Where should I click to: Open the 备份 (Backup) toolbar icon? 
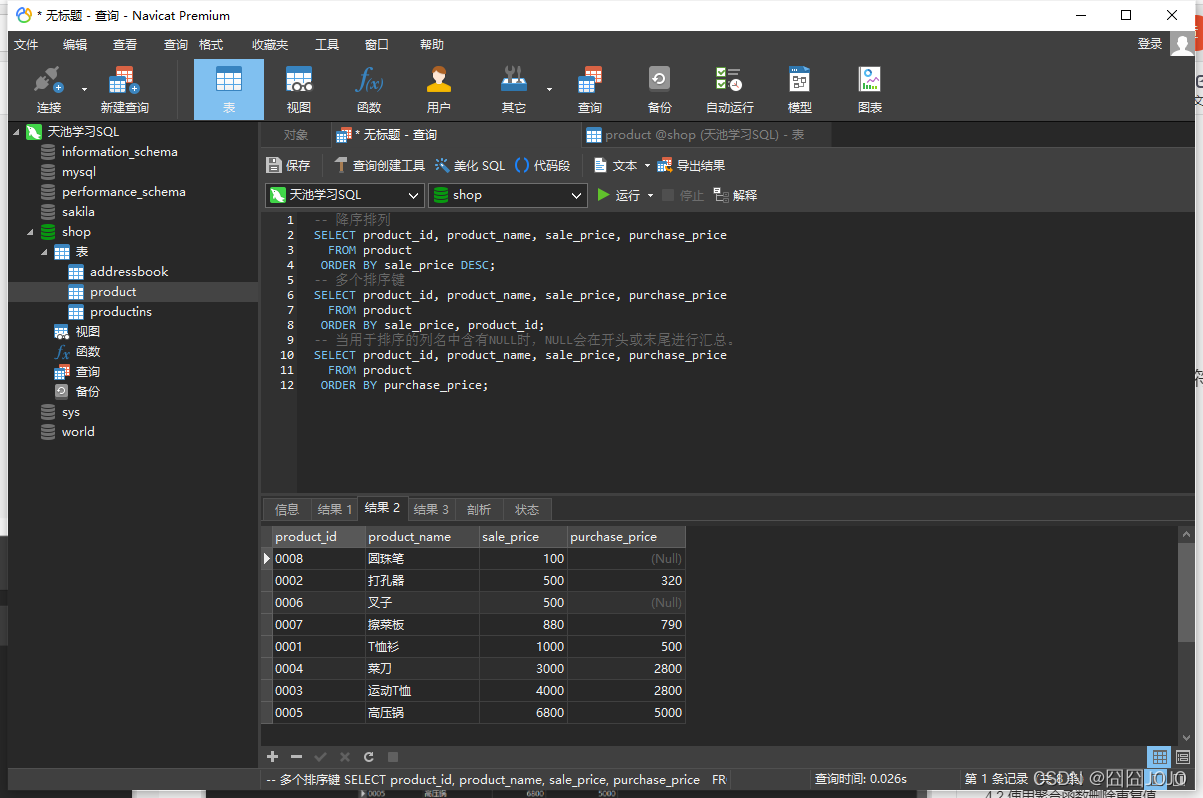coord(660,90)
